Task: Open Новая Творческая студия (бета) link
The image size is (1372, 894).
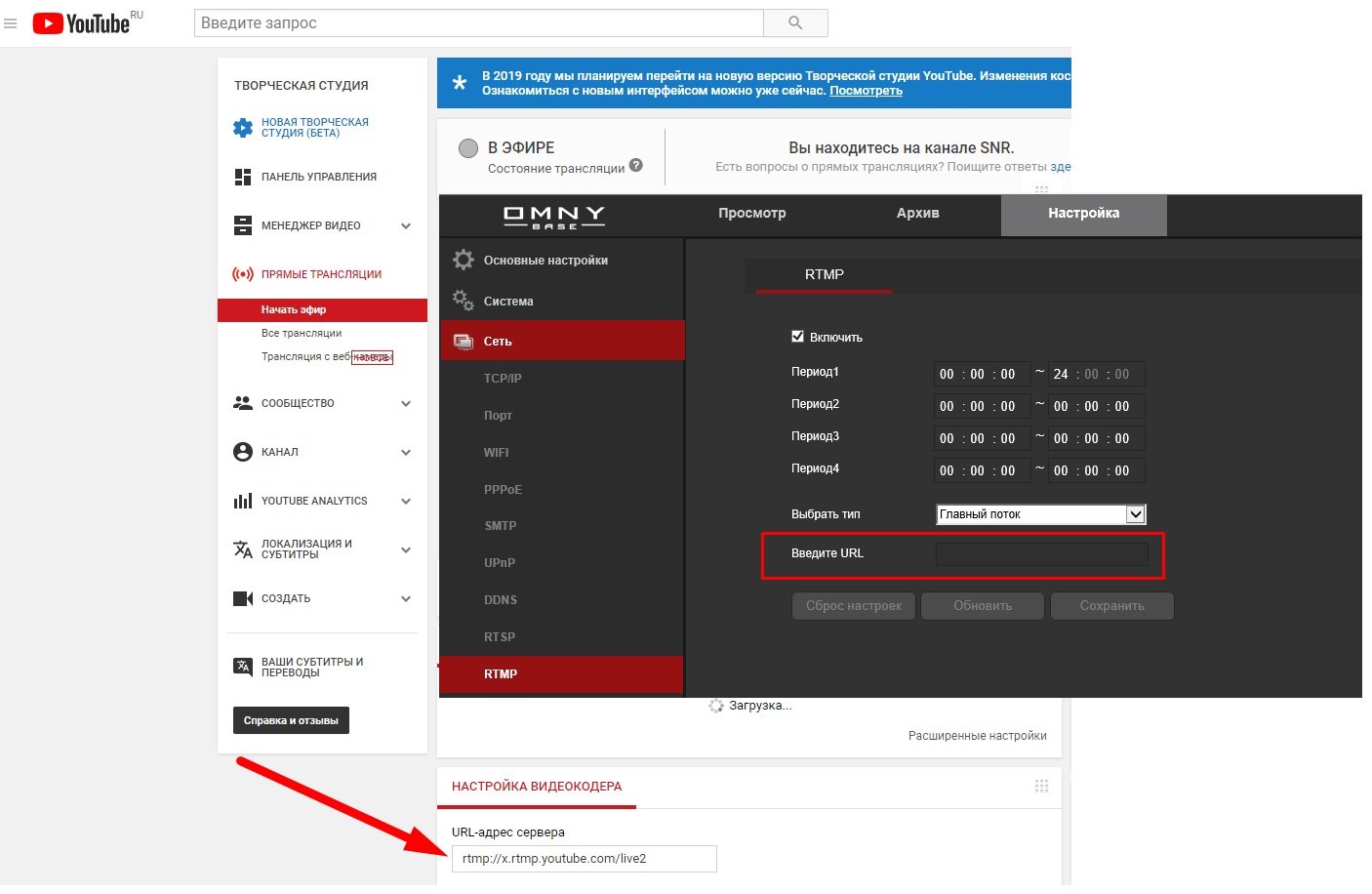Action: click(x=315, y=128)
